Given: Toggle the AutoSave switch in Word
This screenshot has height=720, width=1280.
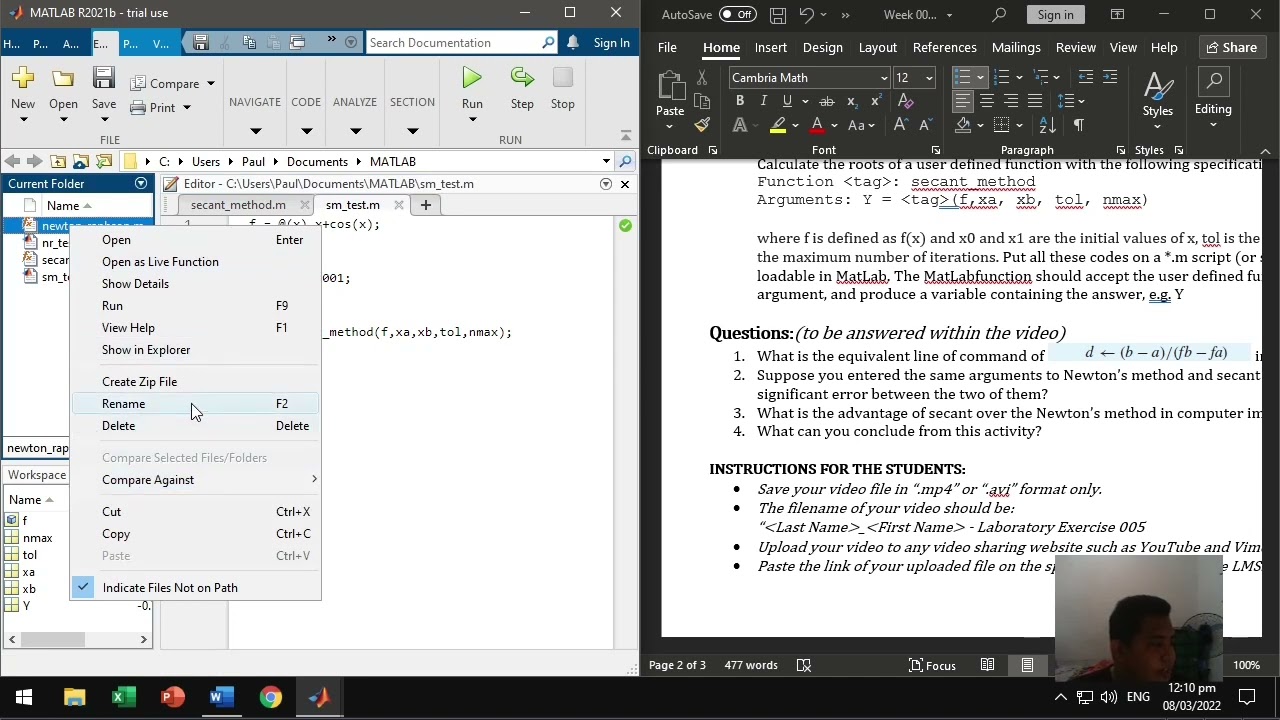Looking at the screenshot, I should pos(737,15).
